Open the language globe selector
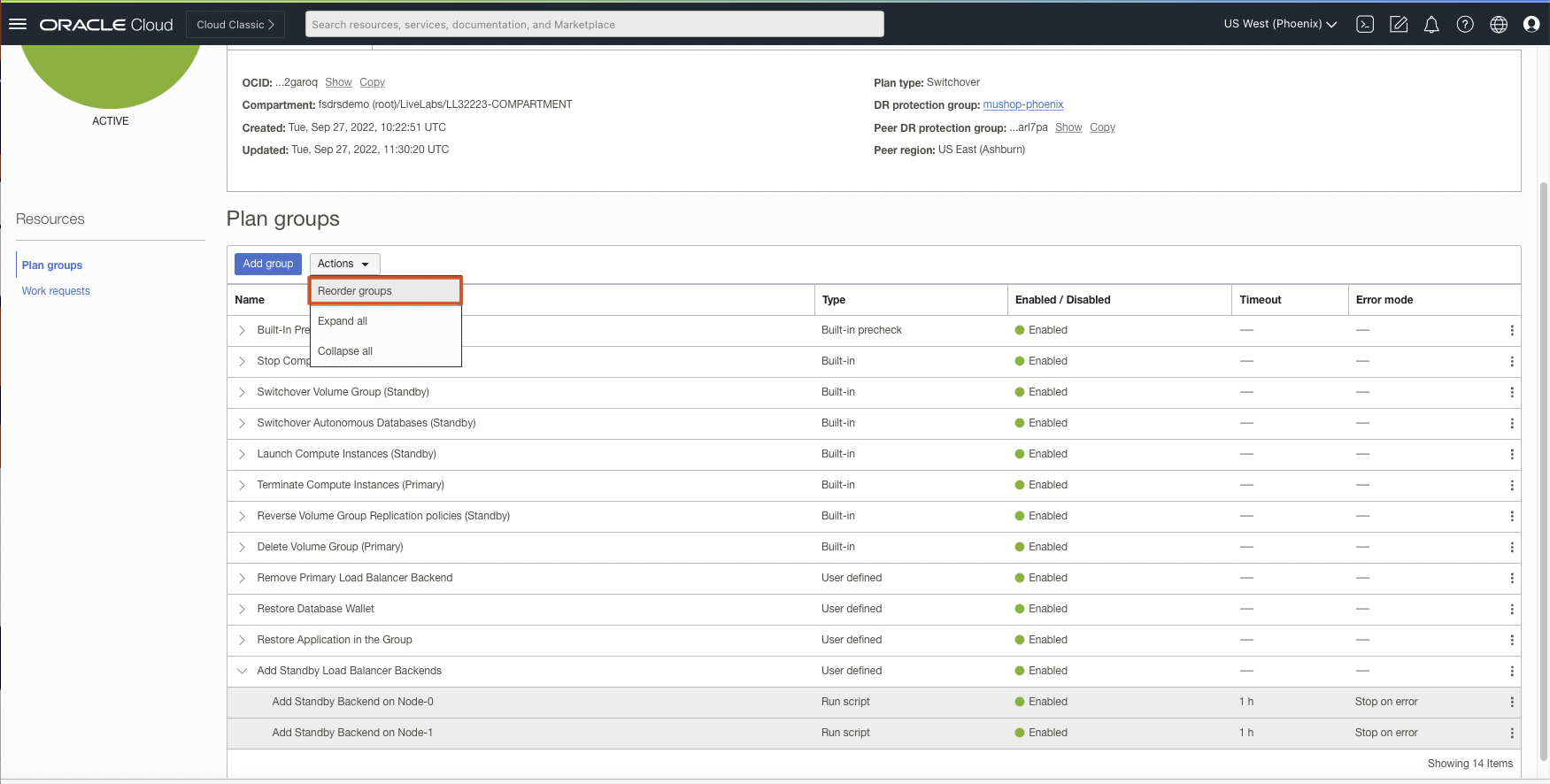The width and height of the screenshot is (1550, 784). [x=1499, y=25]
